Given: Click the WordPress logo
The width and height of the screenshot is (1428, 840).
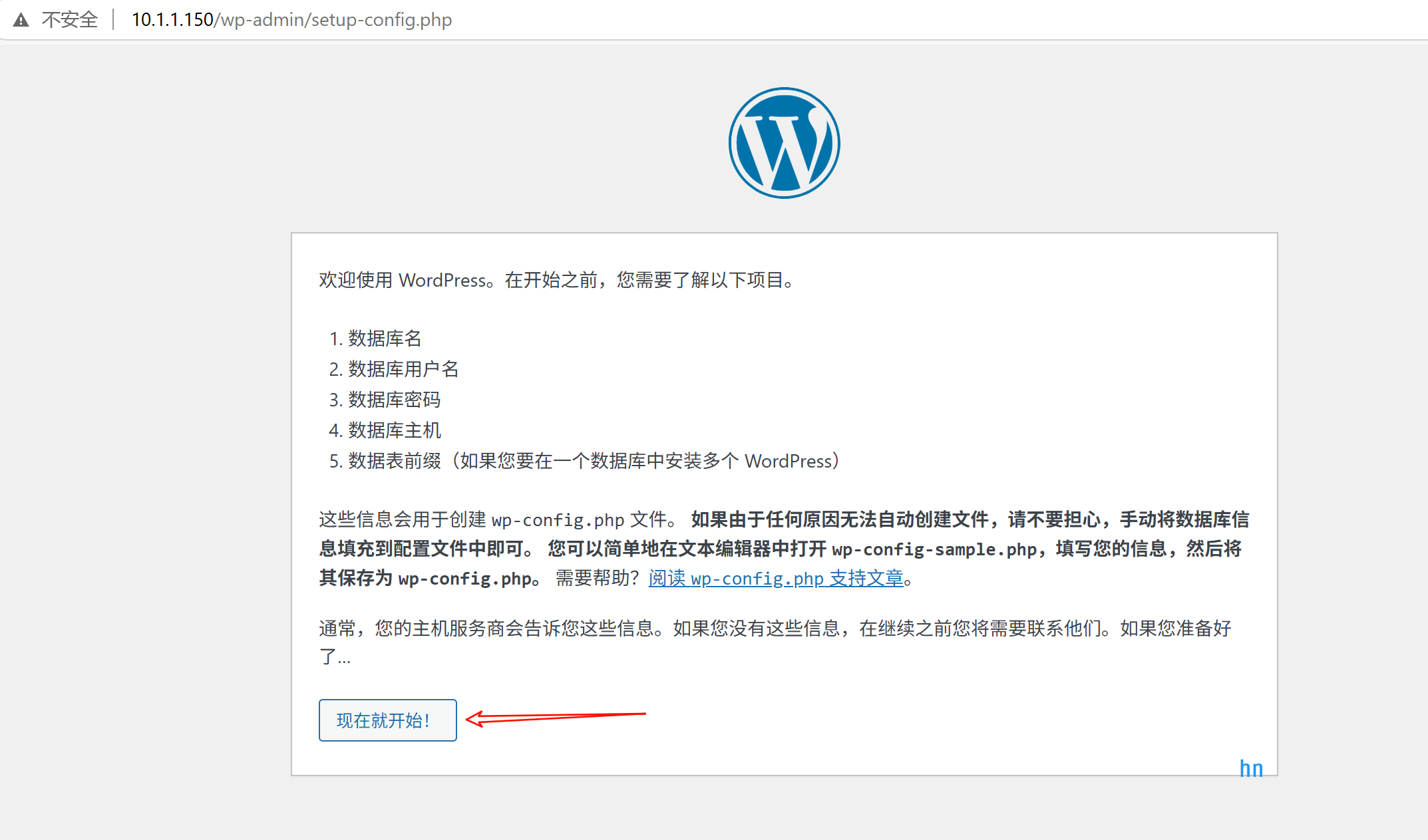Looking at the screenshot, I should point(784,143).
